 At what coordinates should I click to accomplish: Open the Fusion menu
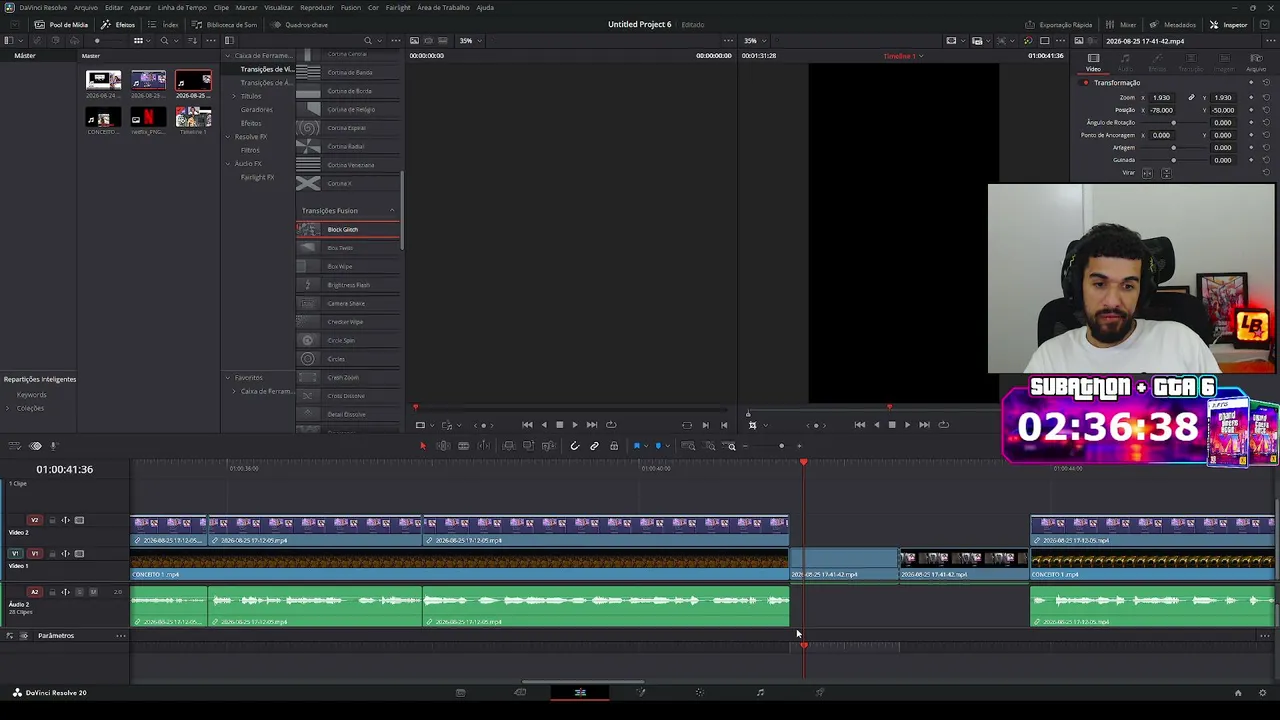(350, 7)
